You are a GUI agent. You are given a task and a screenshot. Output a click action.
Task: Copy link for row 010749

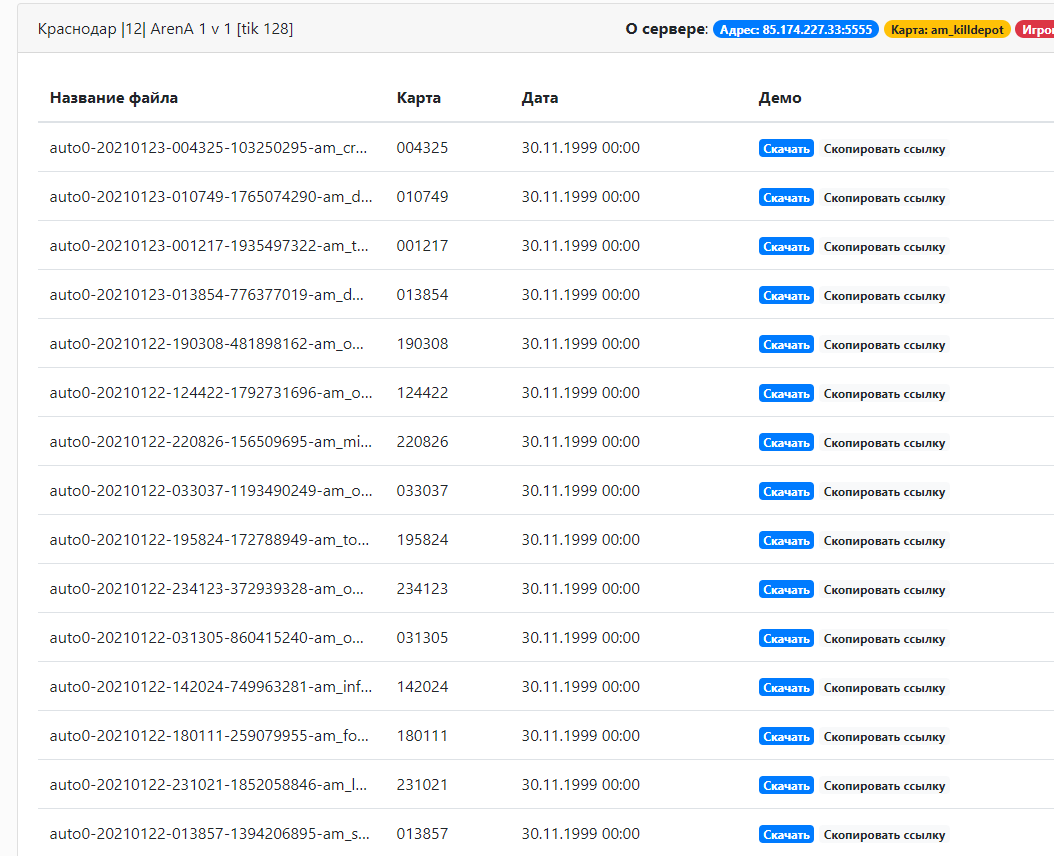884,198
